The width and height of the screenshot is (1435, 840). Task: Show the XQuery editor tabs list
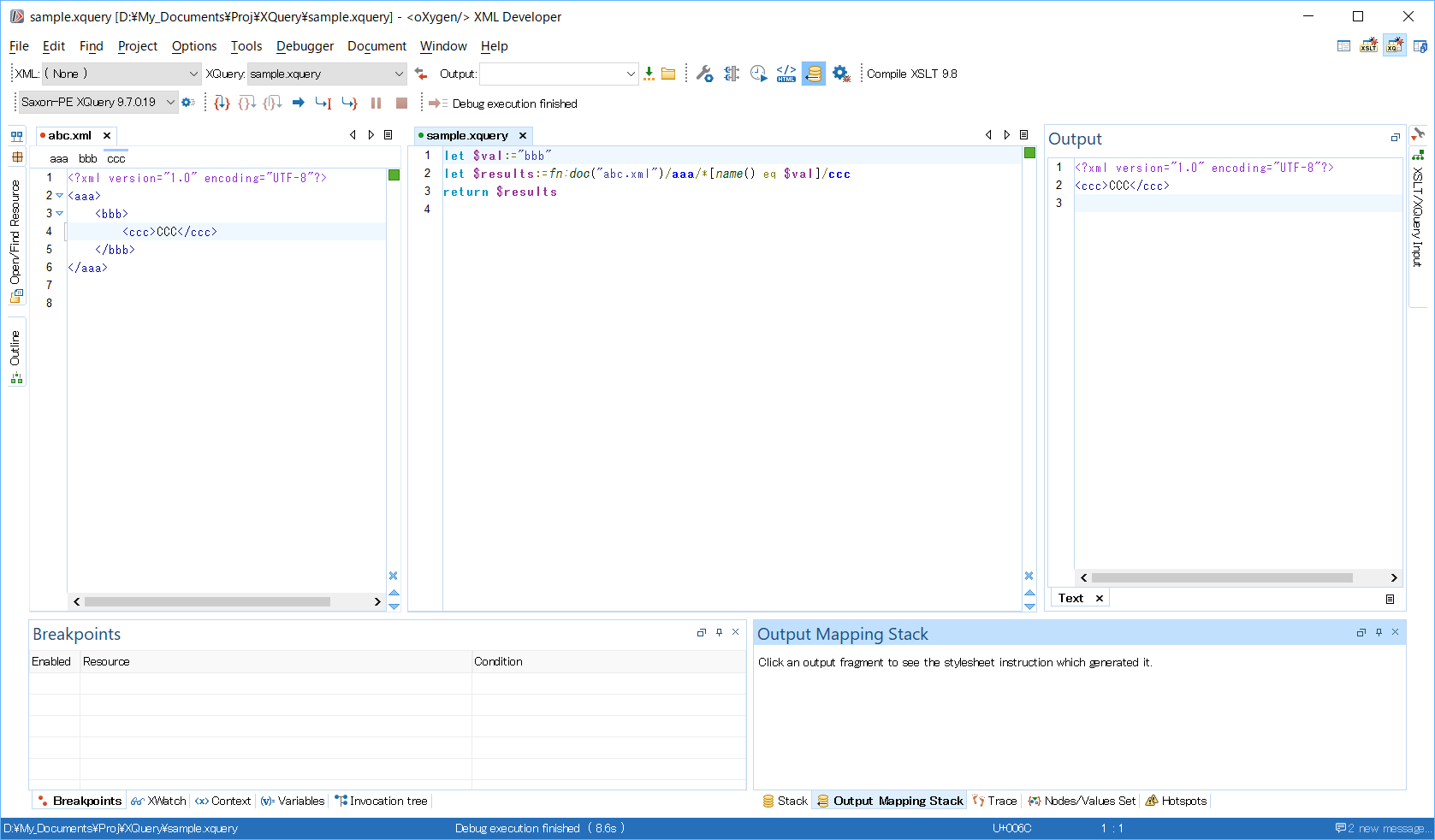(x=1024, y=135)
